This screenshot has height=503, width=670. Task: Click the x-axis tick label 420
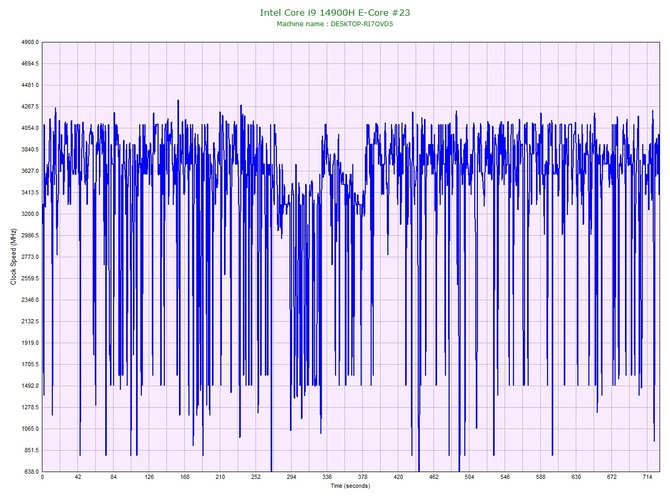398,477
